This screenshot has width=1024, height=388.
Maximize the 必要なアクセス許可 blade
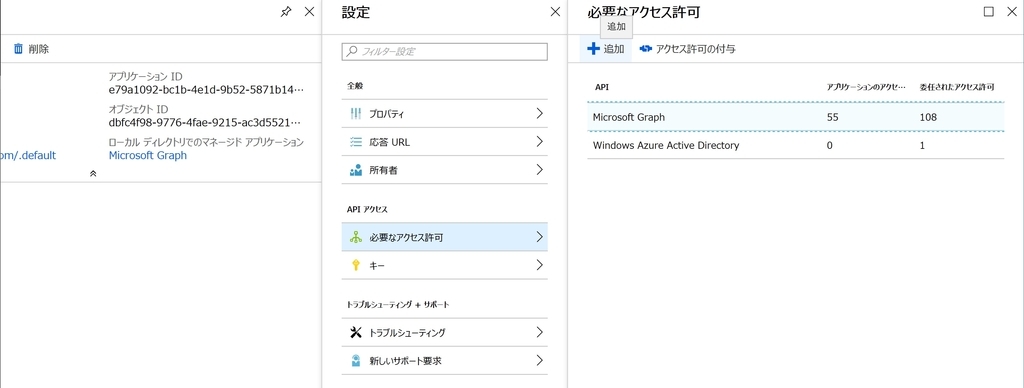(x=988, y=12)
